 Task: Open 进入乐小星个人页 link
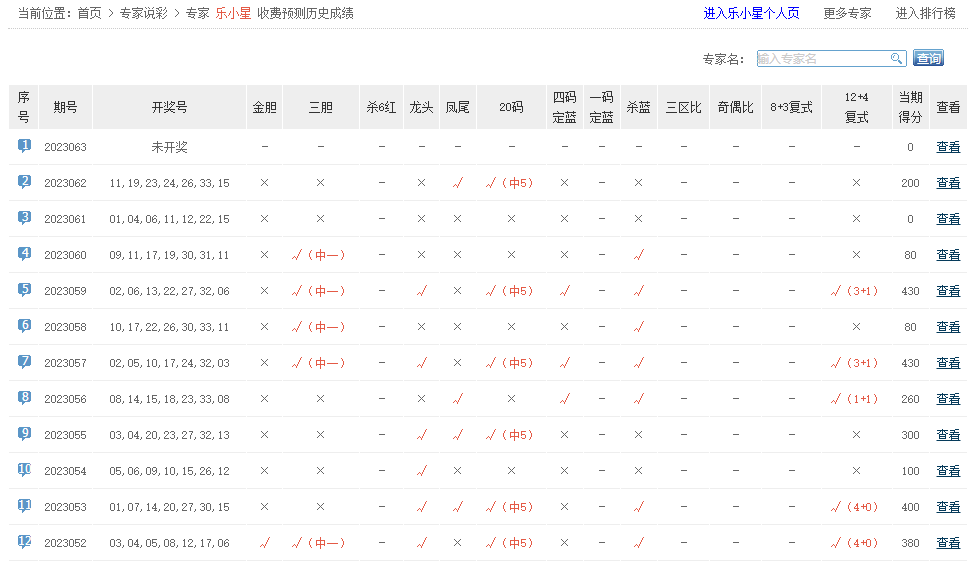[751, 14]
